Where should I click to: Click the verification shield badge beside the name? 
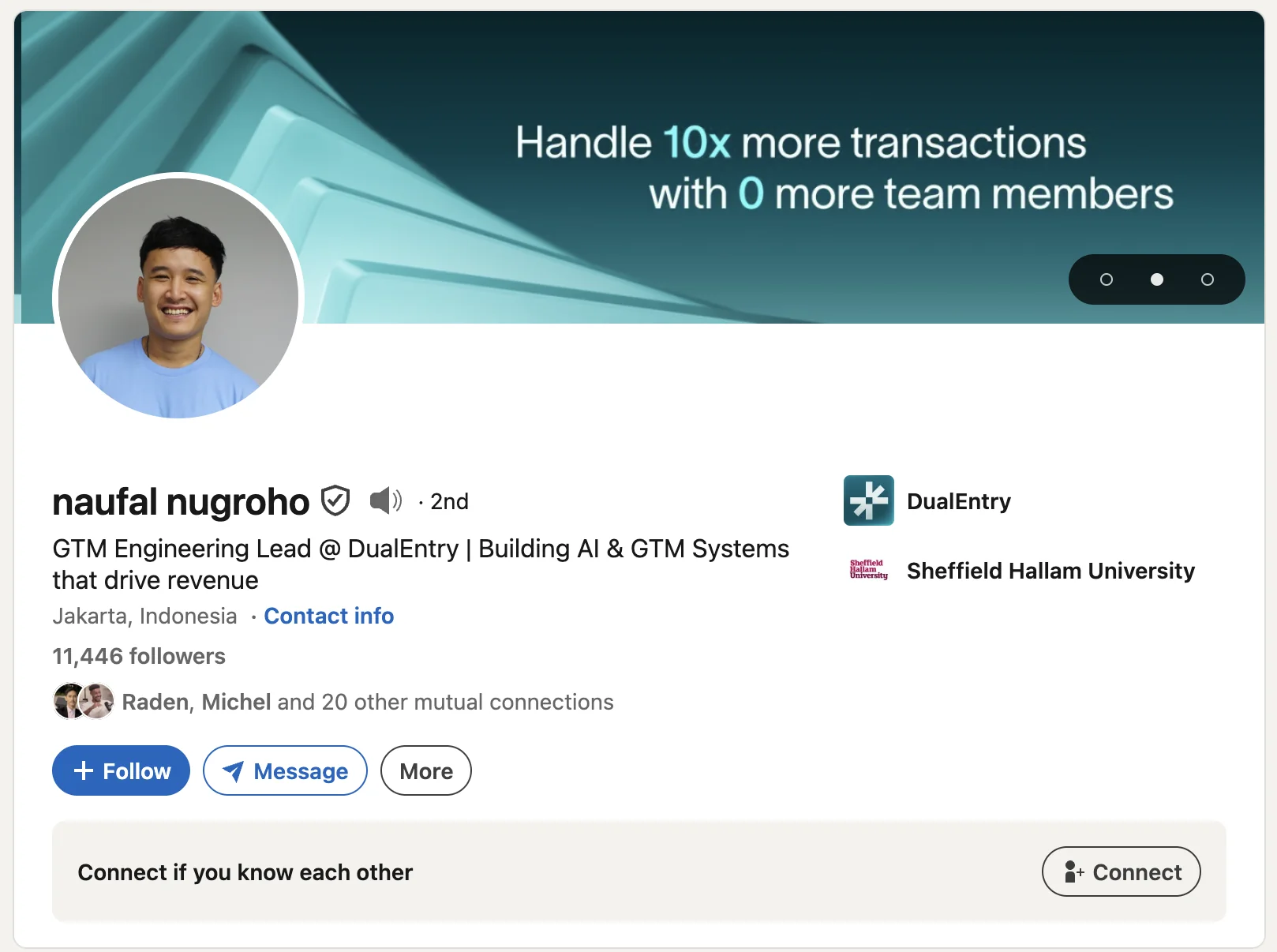point(335,501)
